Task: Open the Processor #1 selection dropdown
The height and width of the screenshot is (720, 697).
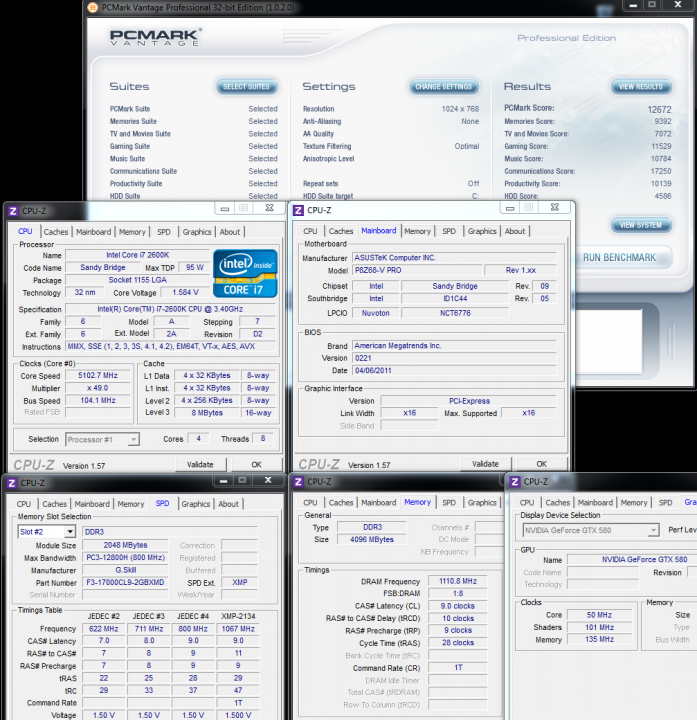Action: point(133,439)
